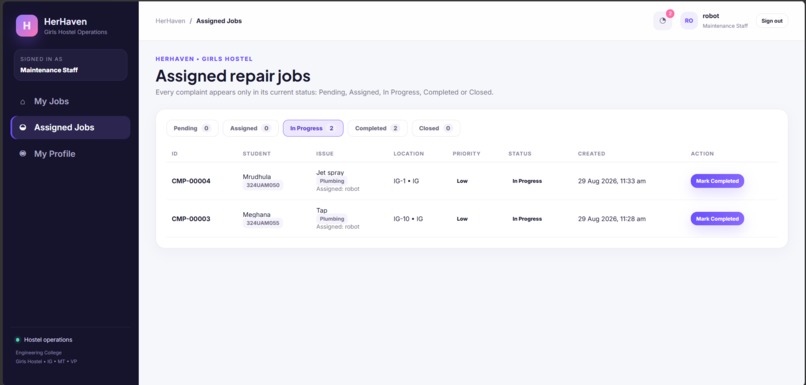Sign out of the account
Image resolution: width=806 pixels, height=385 pixels.
click(x=772, y=21)
